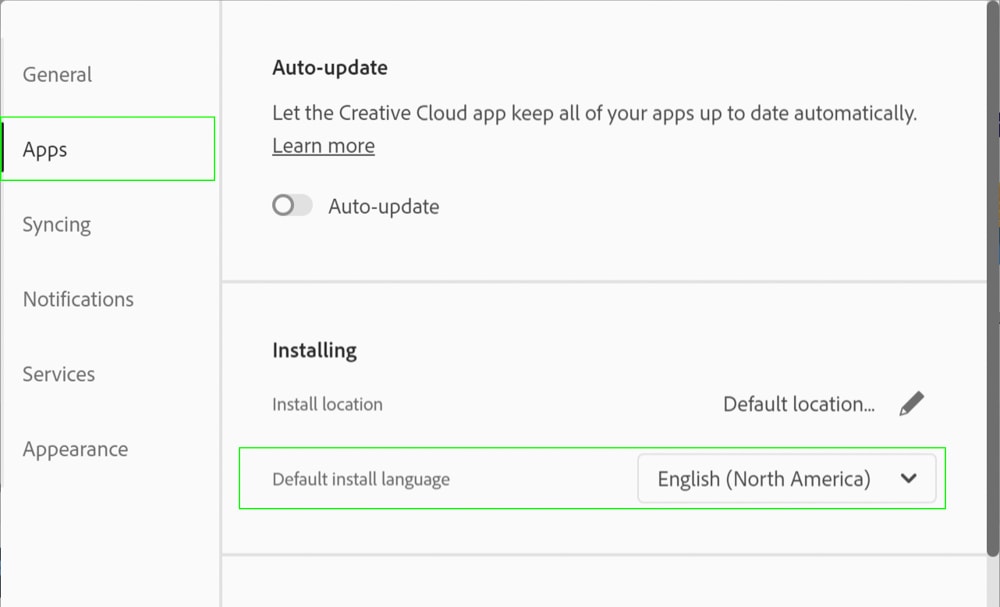Click the Installing section heading
The width and height of the screenshot is (1000, 607).
(x=314, y=350)
